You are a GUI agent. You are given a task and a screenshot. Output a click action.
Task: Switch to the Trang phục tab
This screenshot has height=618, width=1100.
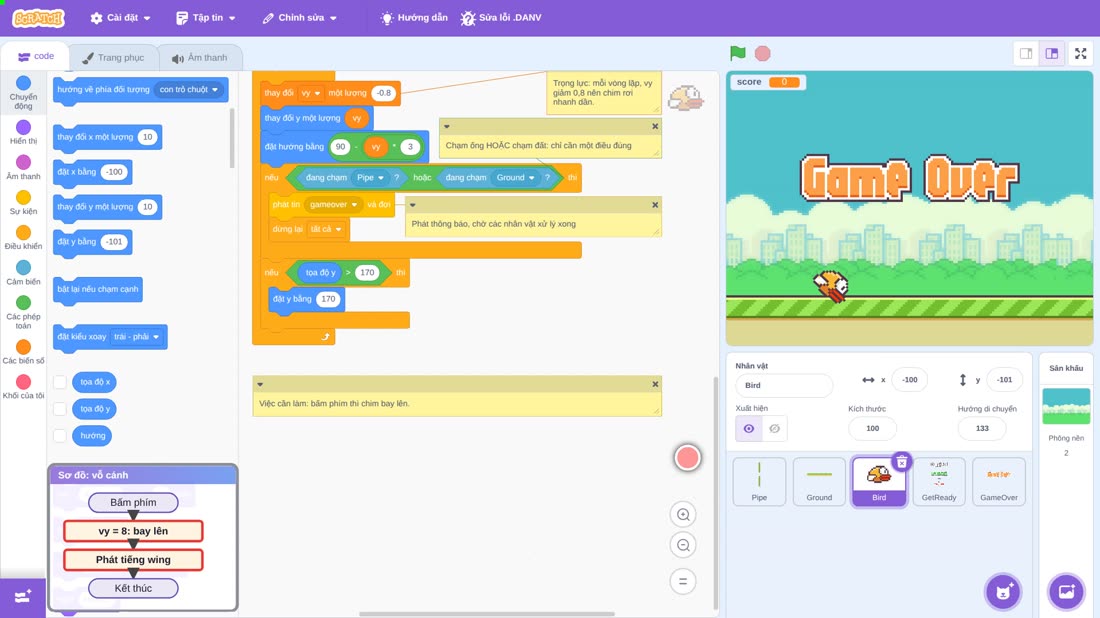113,58
